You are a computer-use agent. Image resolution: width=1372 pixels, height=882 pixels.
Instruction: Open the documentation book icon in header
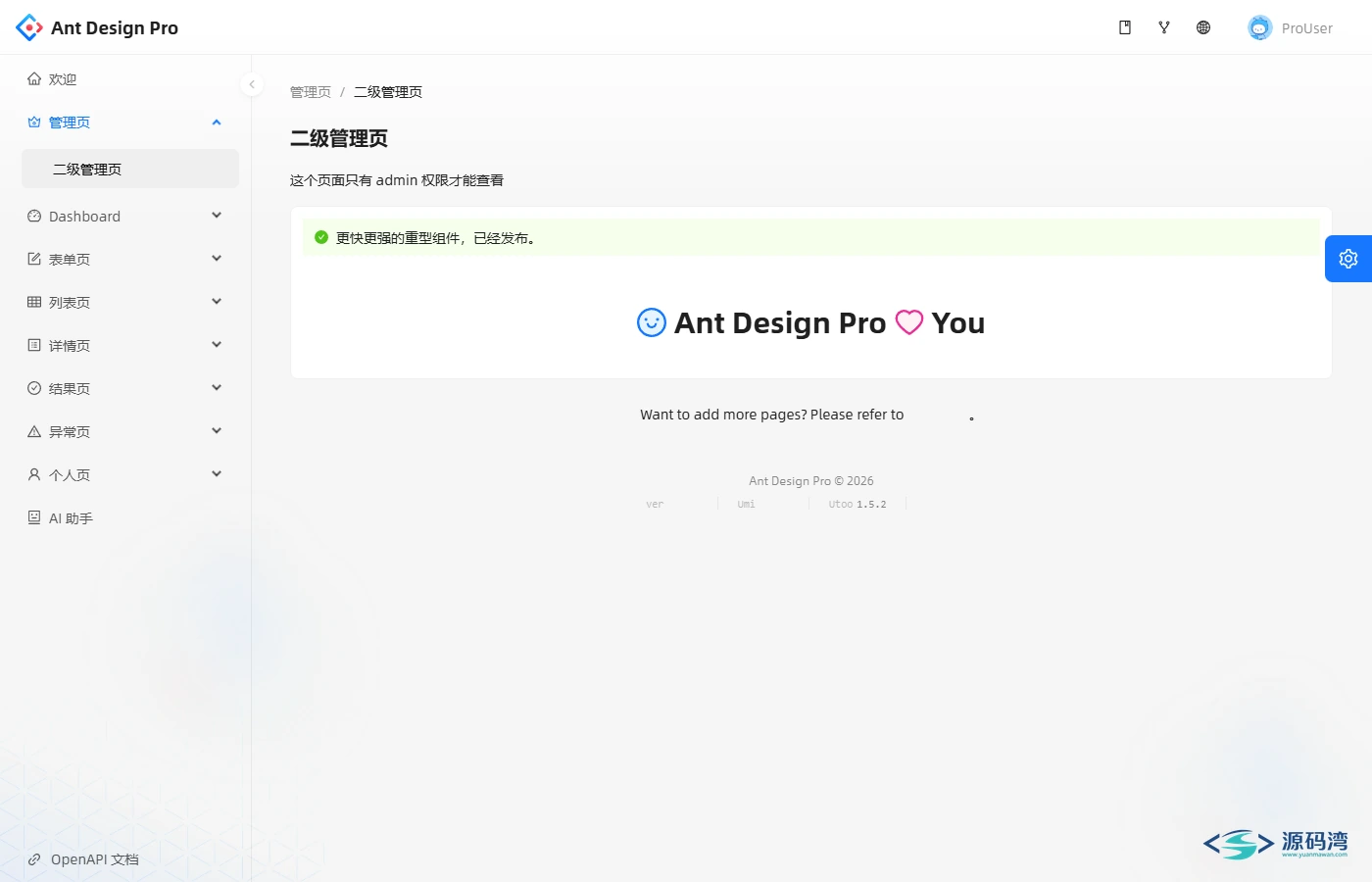1125,27
